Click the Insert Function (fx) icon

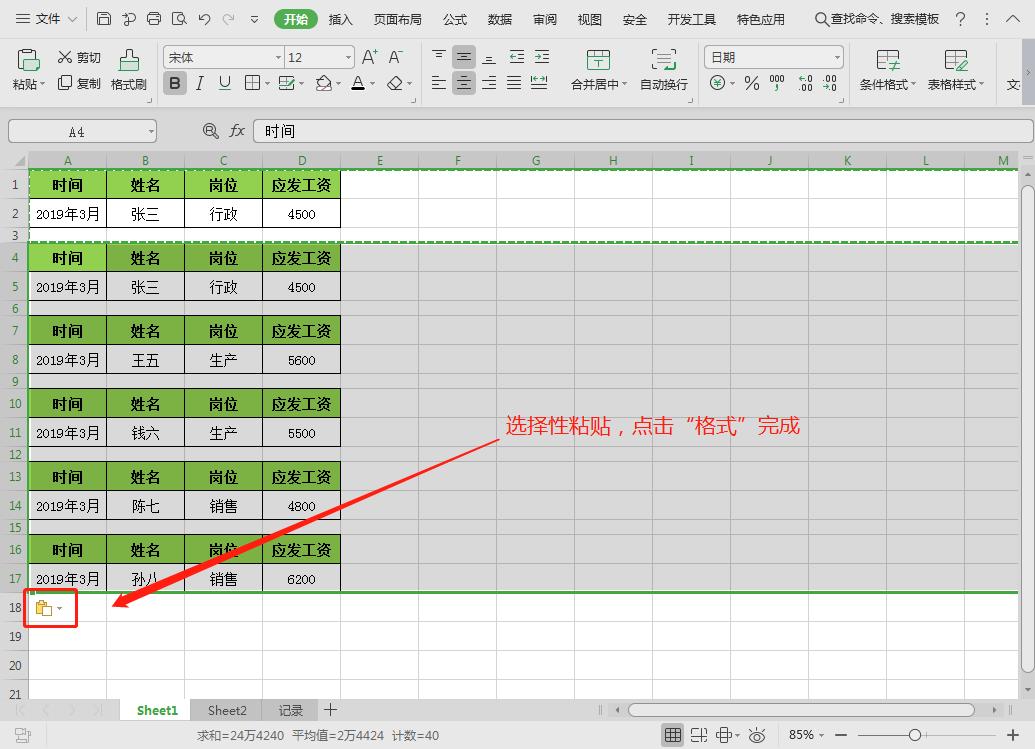point(238,130)
